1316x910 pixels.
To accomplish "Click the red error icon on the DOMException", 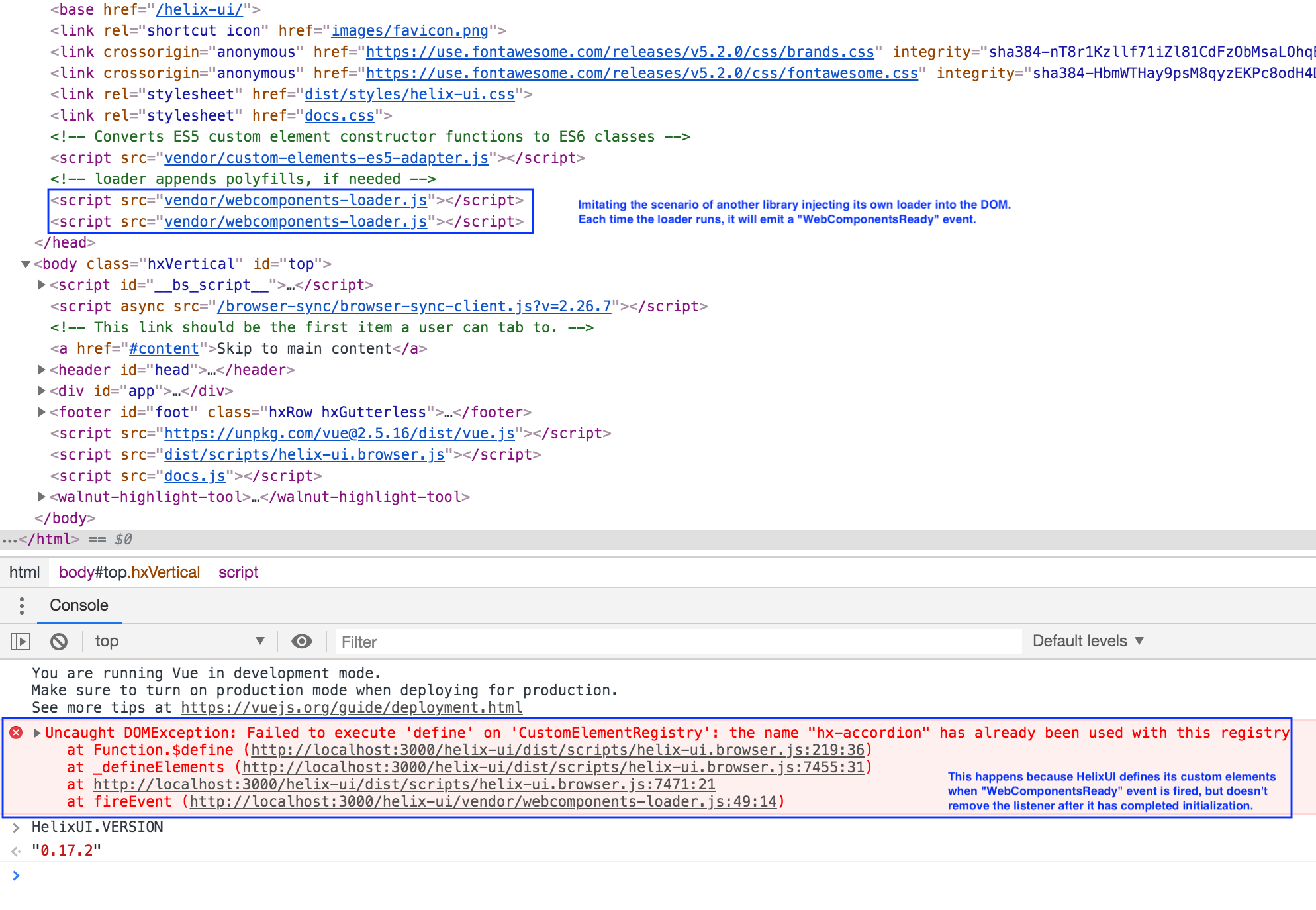I will 15,733.
